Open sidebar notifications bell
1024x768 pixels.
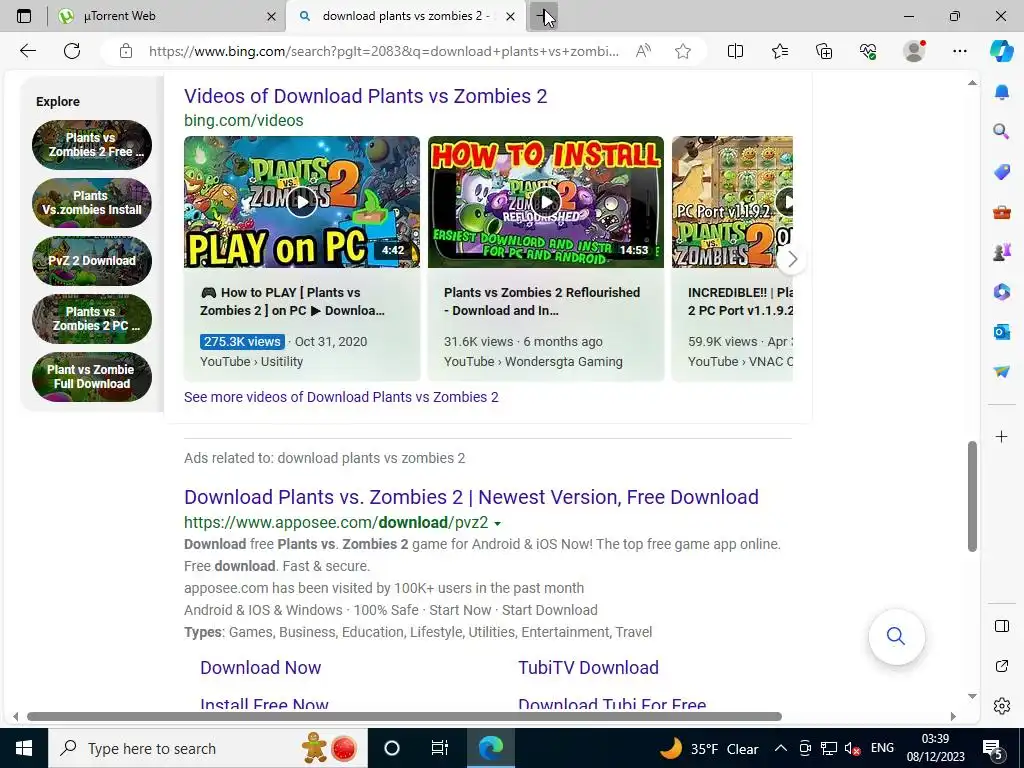pos(1002,92)
